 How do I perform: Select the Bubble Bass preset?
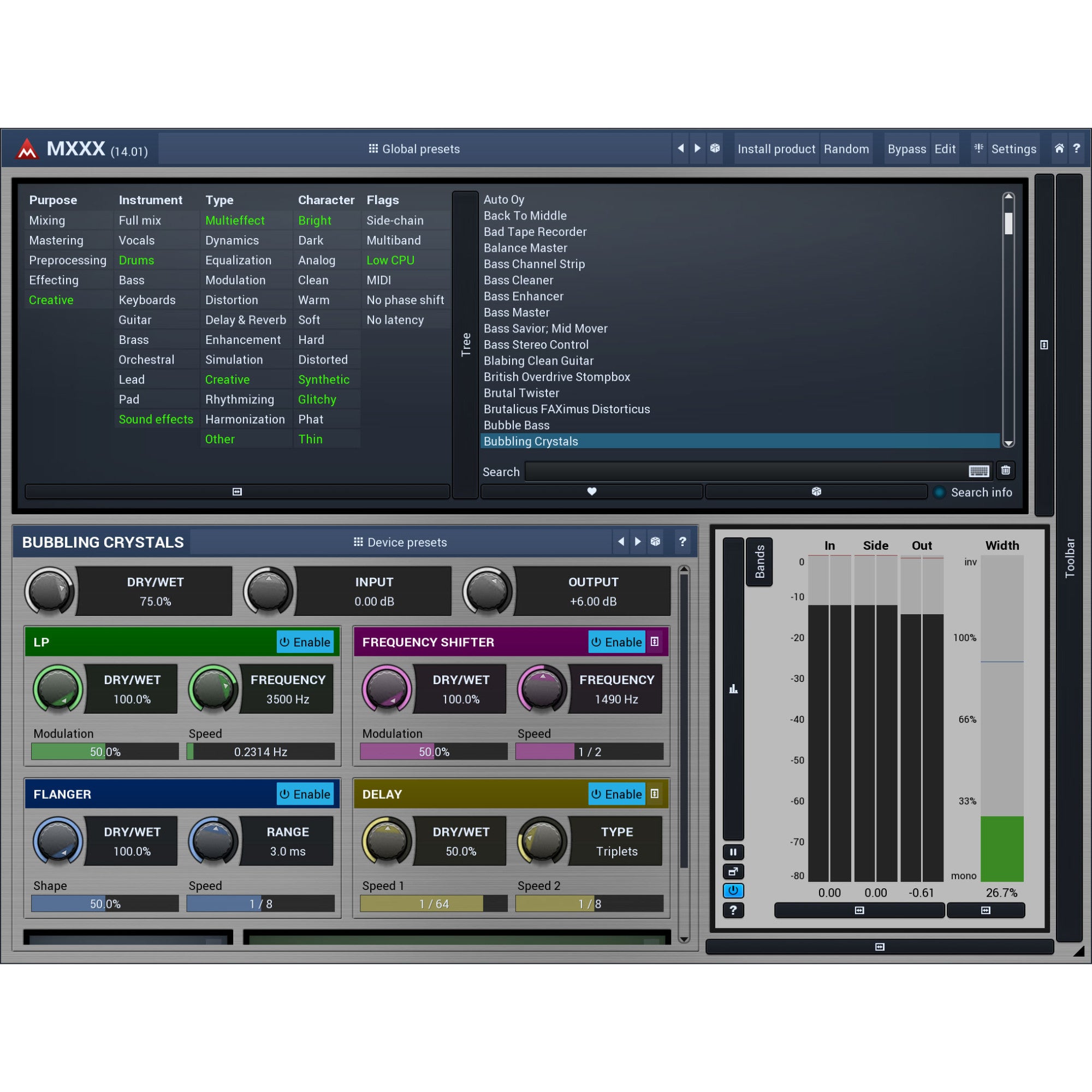pyautogui.click(x=740, y=425)
